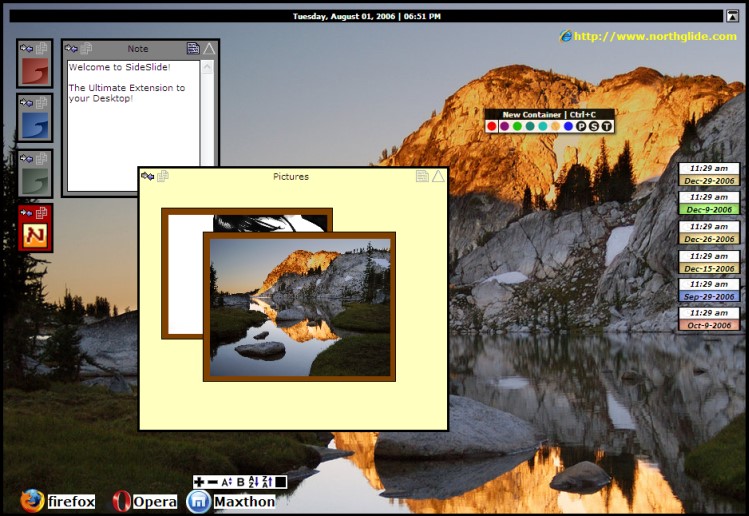
Task: Click the copy icon in Note header
Action: click(x=86, y=48)
